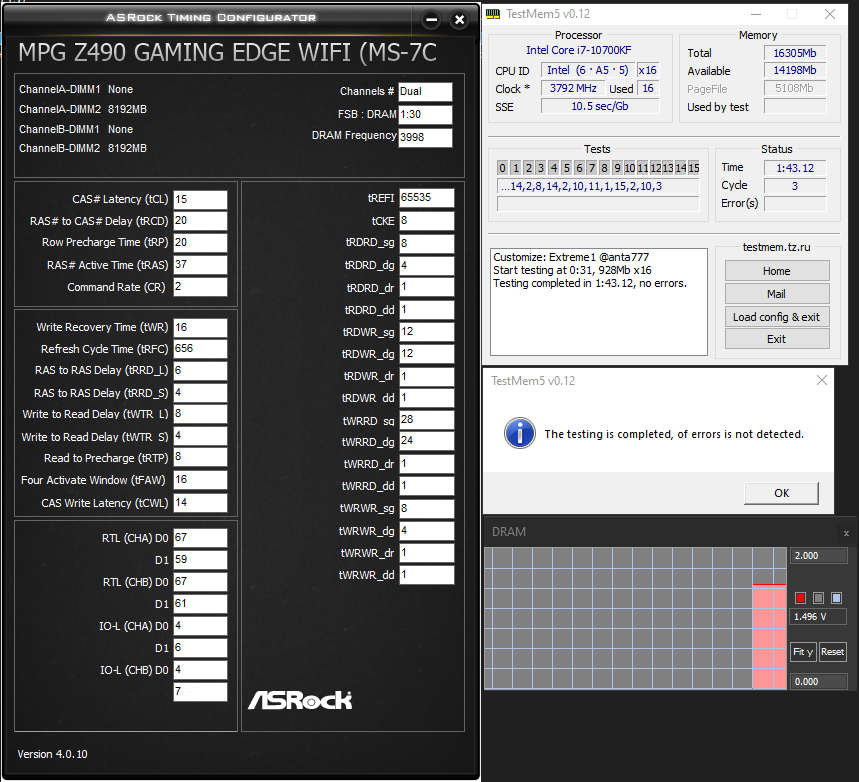Click the Clock value 3792 MHz
The height and width of the screenshot is (782, 859).
pos(573,88)
